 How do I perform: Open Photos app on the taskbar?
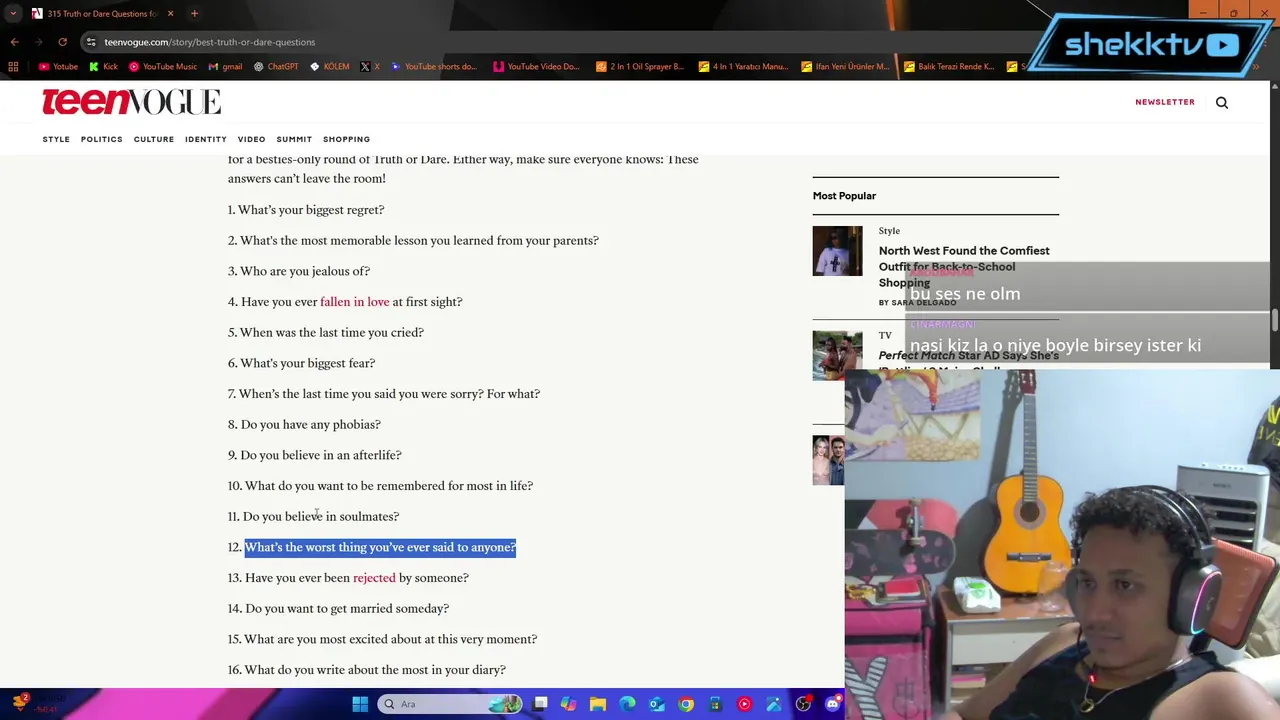coord(774,704)
